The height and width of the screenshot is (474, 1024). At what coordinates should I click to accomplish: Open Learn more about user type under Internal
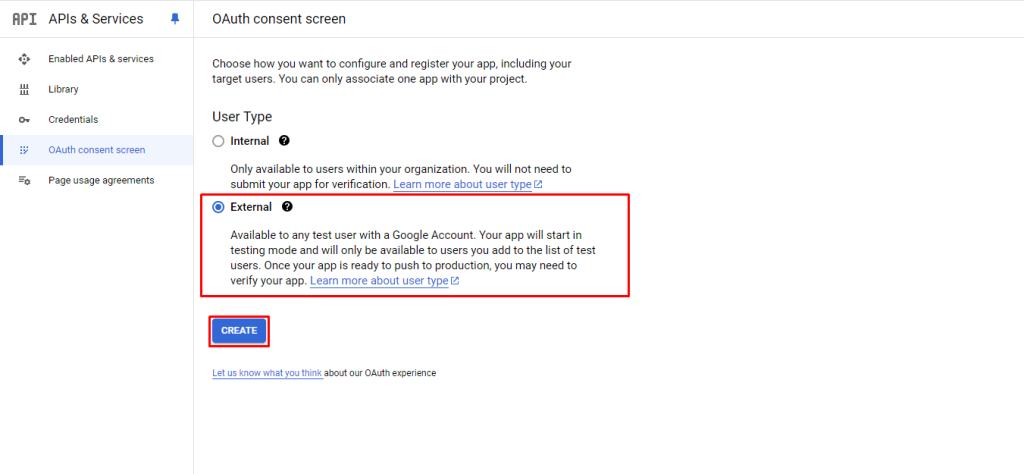click(x=462, y=185)
